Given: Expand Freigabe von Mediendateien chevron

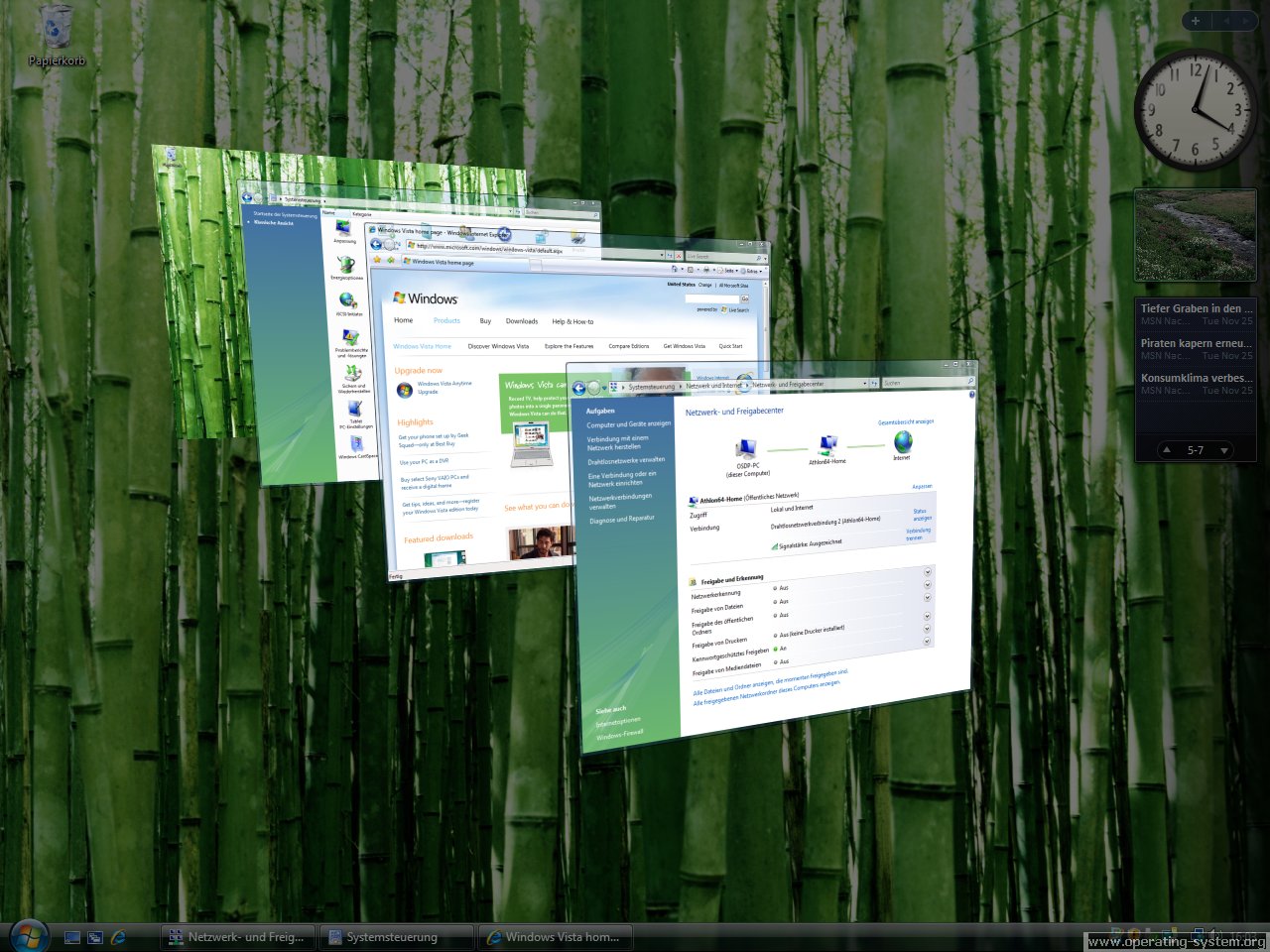Looking at the screenshot, I should (x=928, y=642).
